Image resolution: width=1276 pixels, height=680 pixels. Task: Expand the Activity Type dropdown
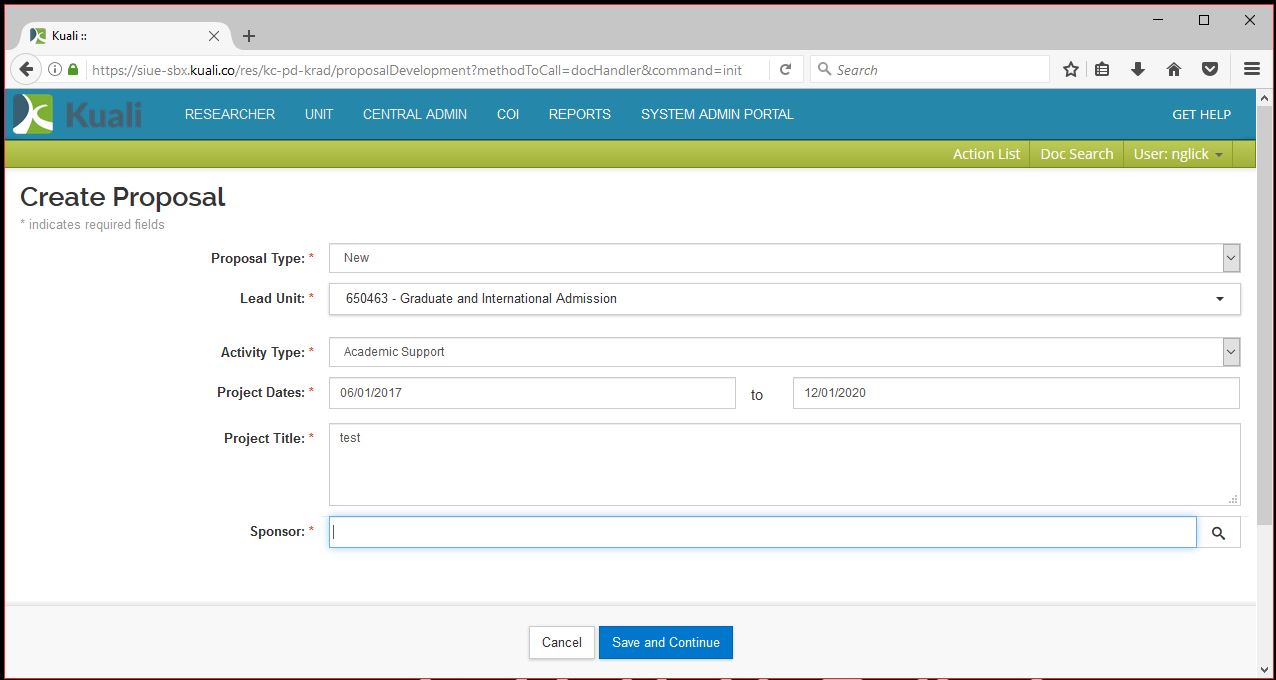click(1231, 352)
